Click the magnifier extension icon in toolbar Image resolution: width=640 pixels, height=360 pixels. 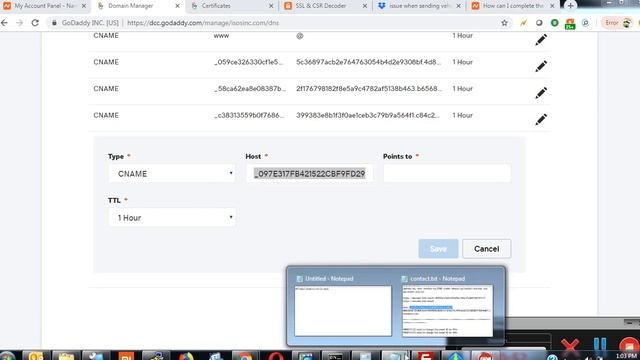[x=585, y=23]
